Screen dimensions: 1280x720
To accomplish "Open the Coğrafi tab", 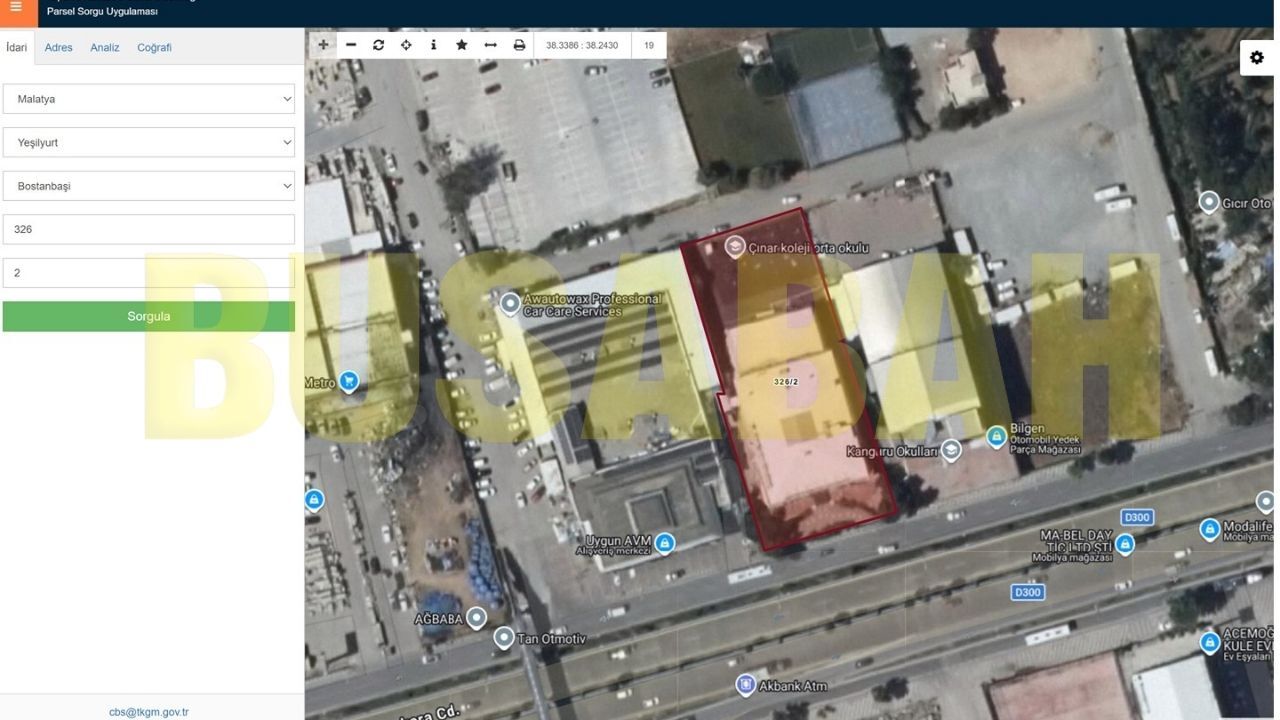I will [x=154, y=47].
